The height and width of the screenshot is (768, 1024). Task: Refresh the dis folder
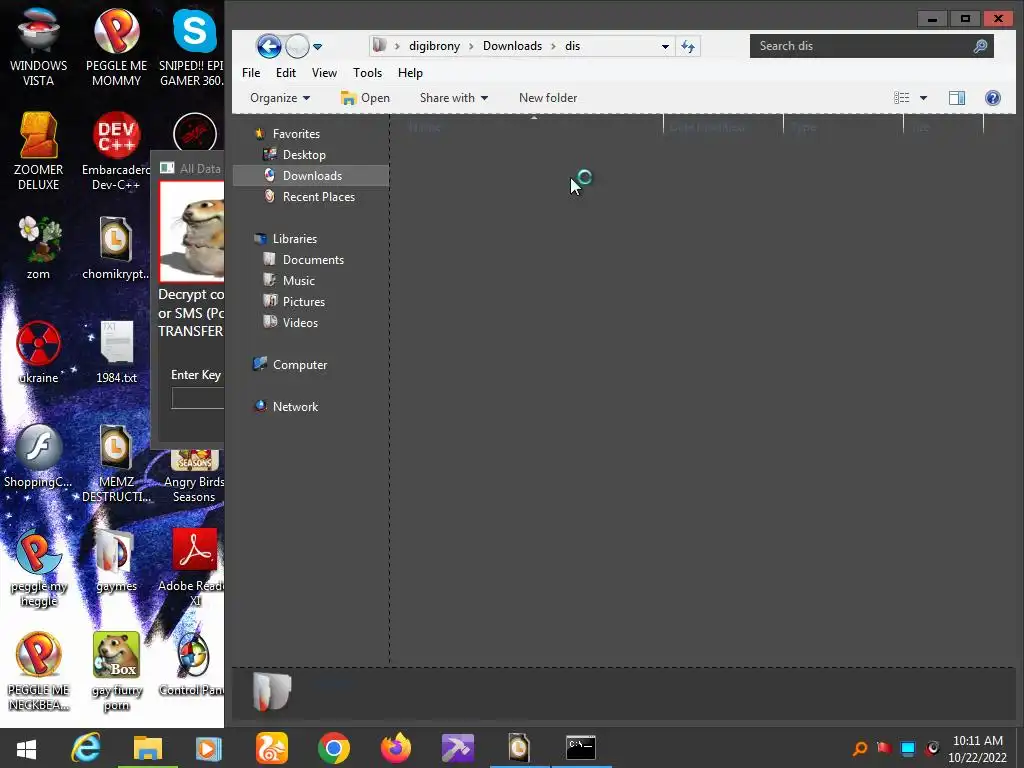click(688, 46)
